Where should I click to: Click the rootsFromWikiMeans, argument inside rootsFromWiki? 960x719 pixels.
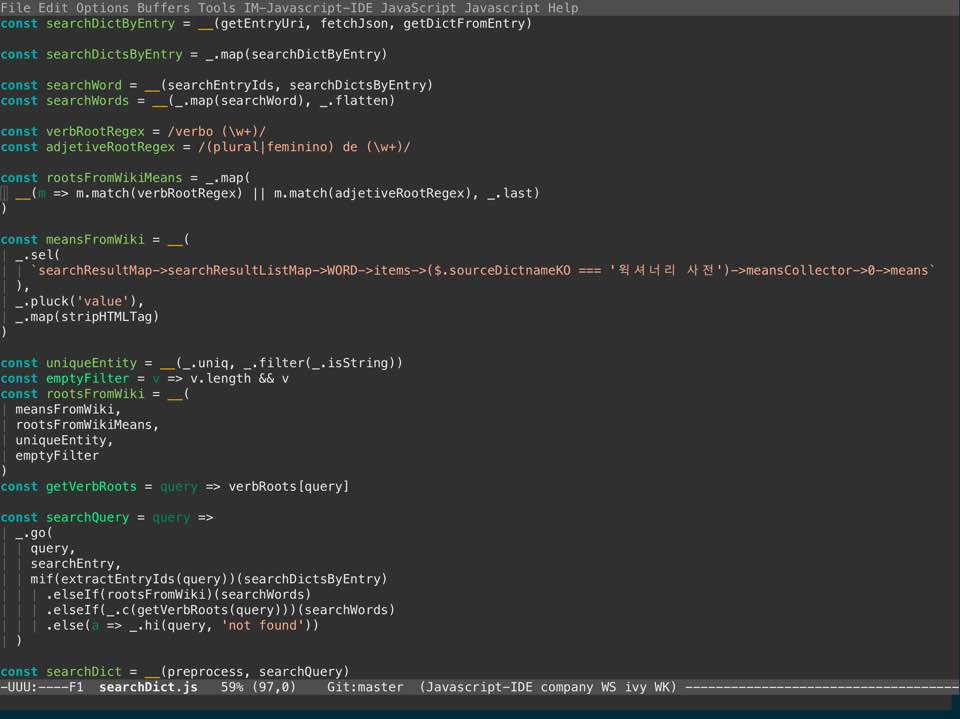pyautogui.click(x=87, y=424)
